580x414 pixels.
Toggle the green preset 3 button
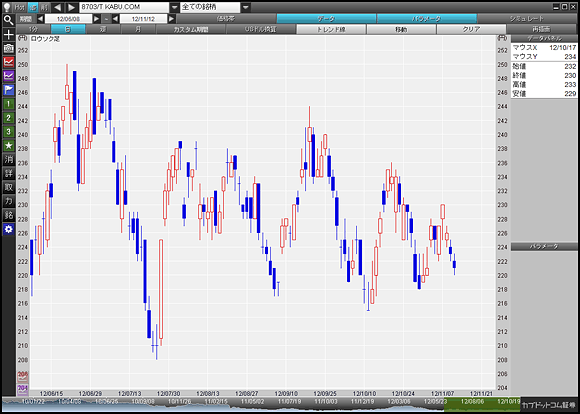pos(9,132)
